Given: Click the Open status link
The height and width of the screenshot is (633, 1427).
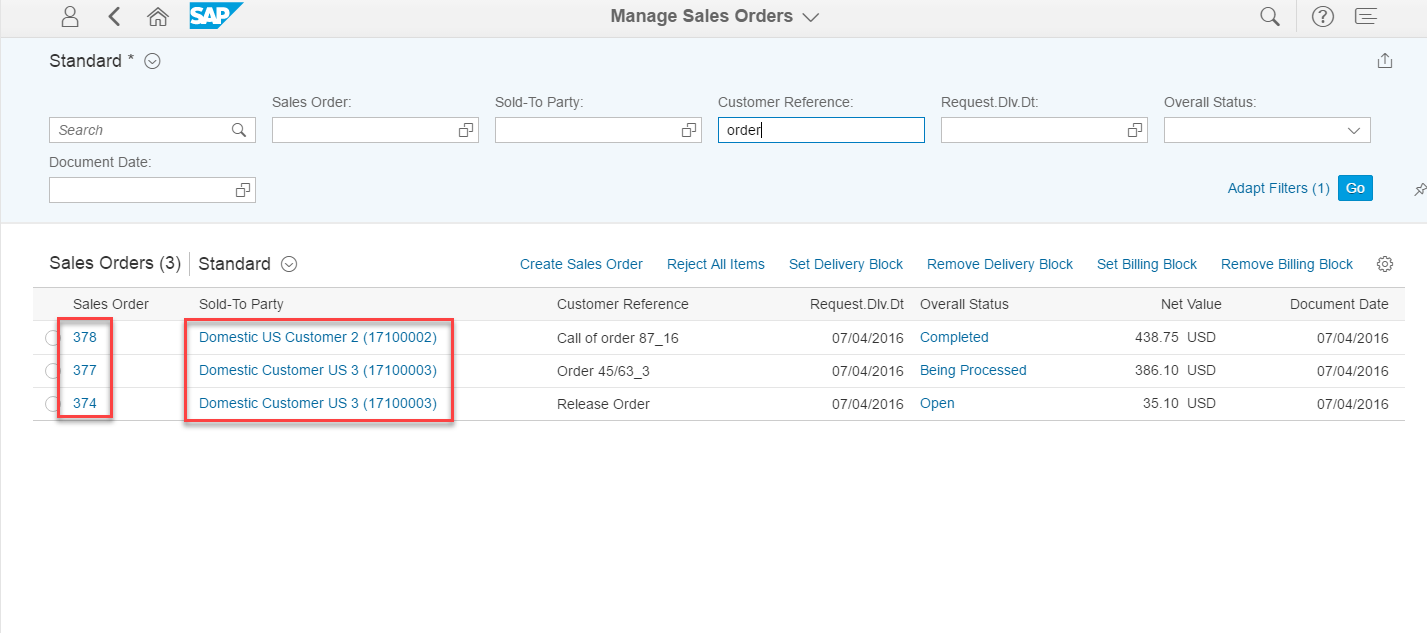Looking at the screenshot, I should point(937,403).
